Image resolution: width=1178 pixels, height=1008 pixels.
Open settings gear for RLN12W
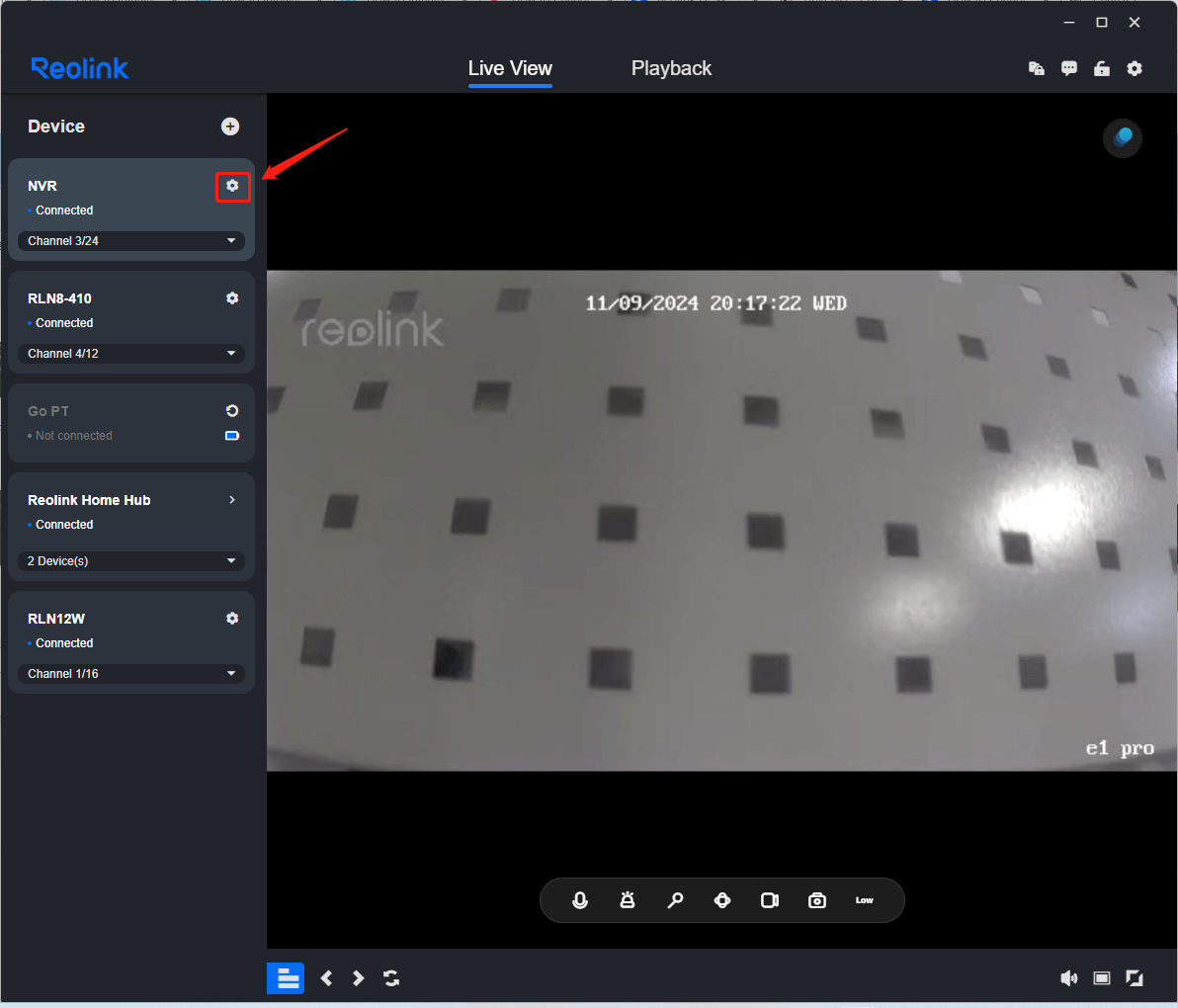[x=232, y=619]
